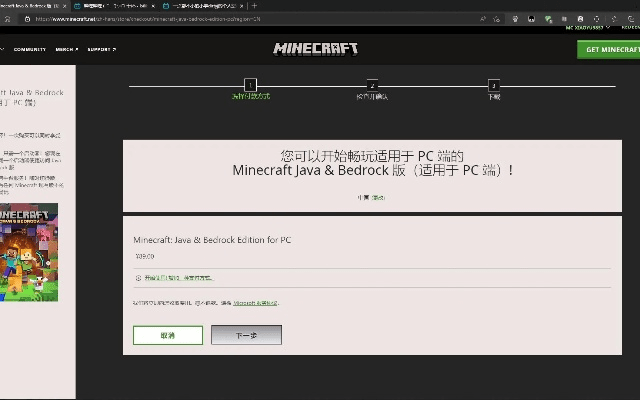
Task: Click the dark round extension icon
Action: [531, 19]
